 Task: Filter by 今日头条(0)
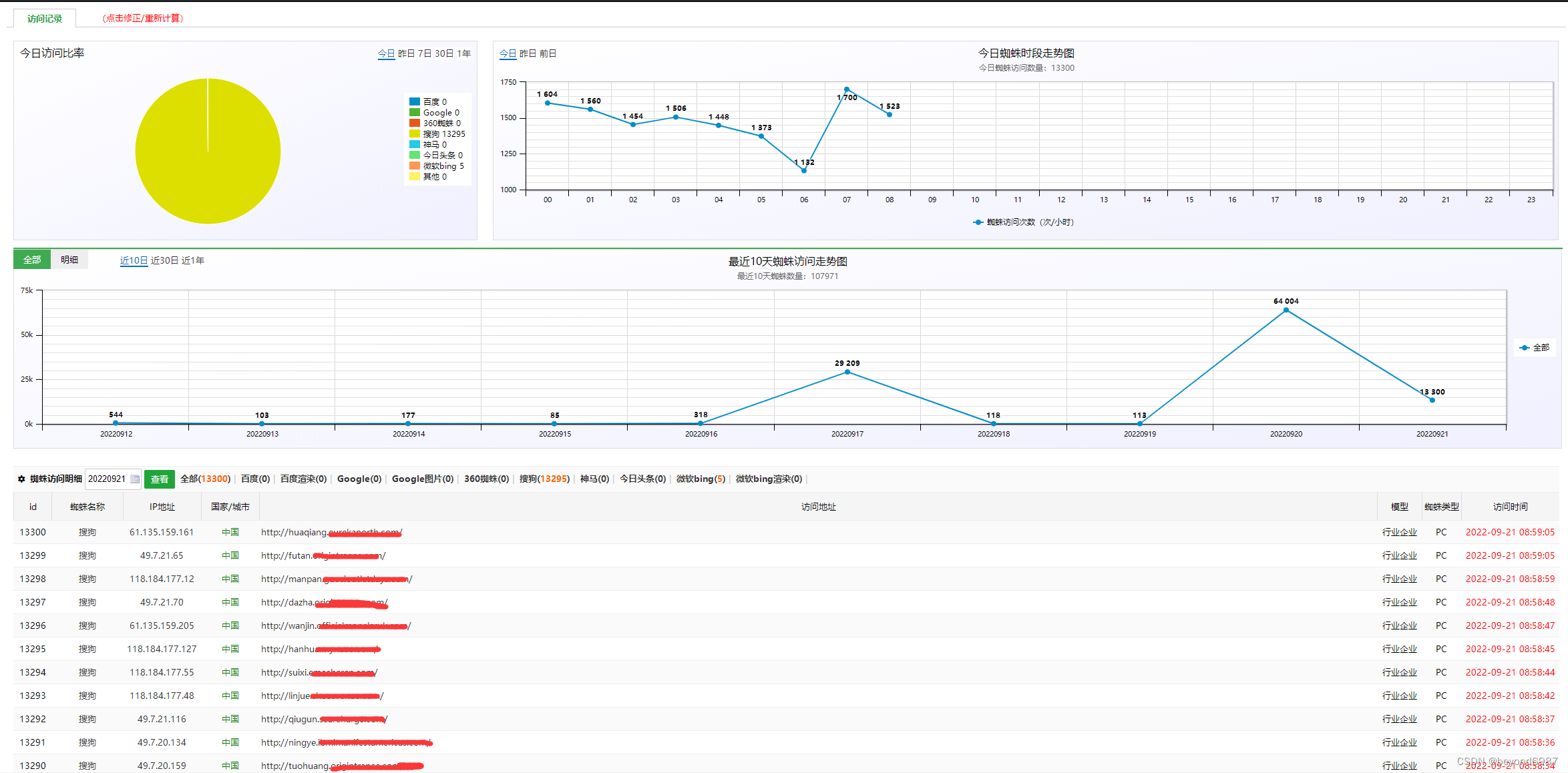pos(642,479)
